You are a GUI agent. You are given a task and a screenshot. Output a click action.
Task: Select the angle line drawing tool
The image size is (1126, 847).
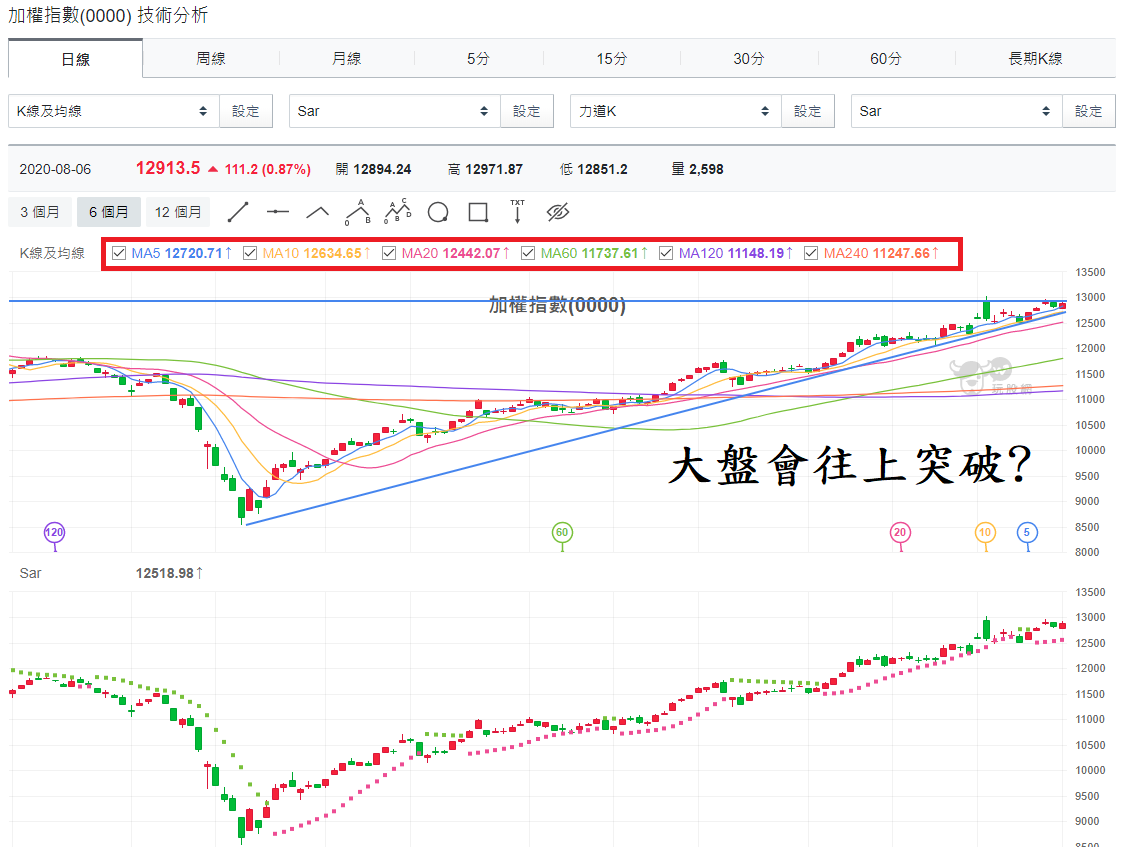pyautogui.click(x=317, y=212)
